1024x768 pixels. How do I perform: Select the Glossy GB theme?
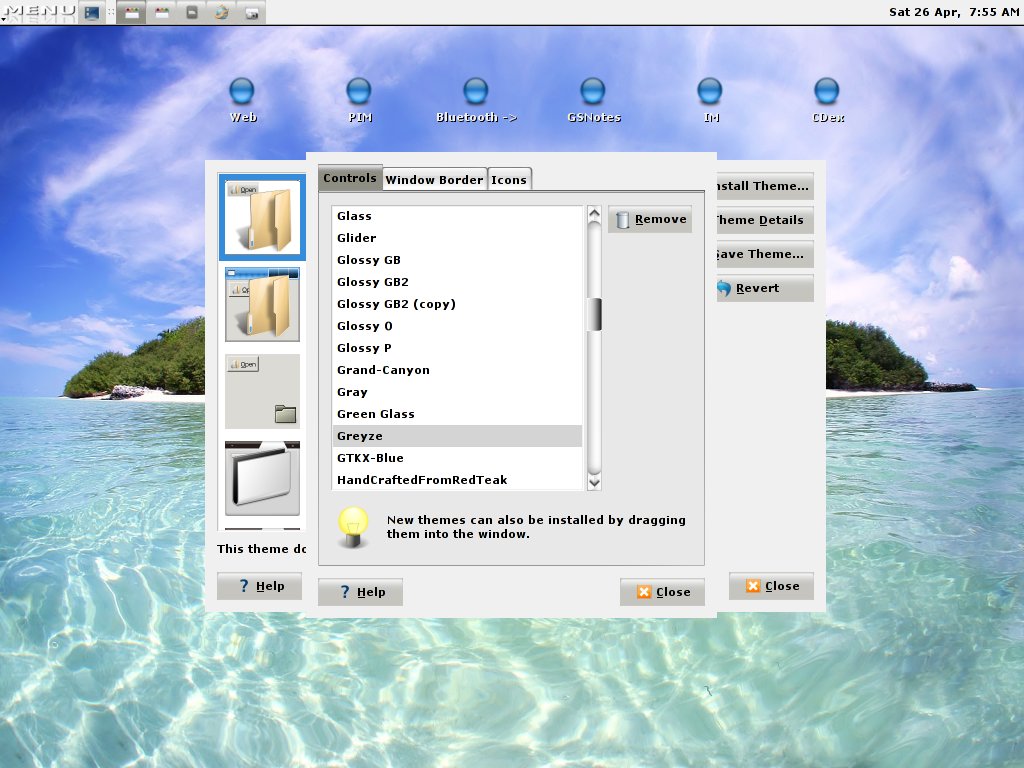pyautogui.click(x=457, y=260)
